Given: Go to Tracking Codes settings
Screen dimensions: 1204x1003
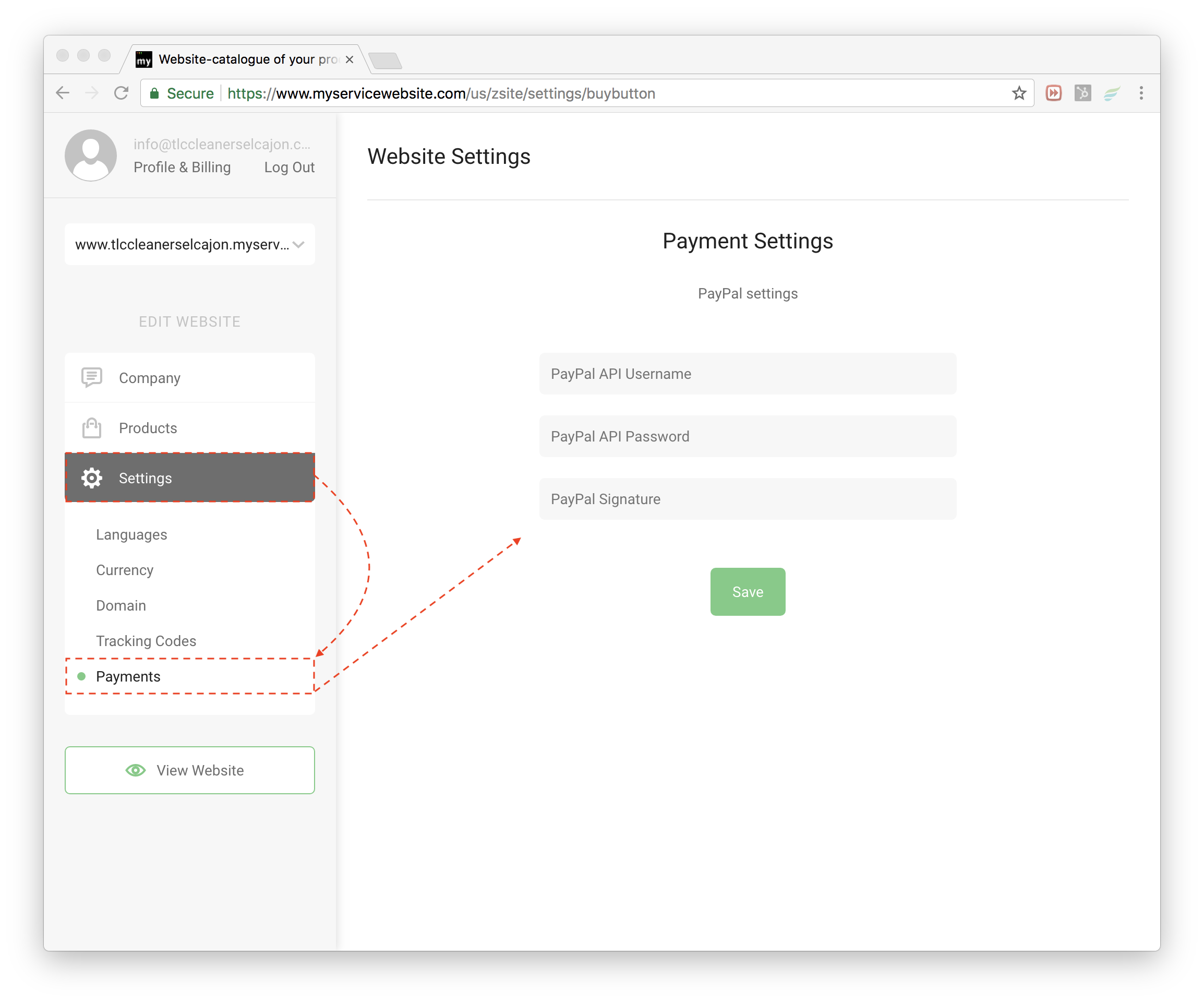Looking at the screenshot, I should coord(146,641).
